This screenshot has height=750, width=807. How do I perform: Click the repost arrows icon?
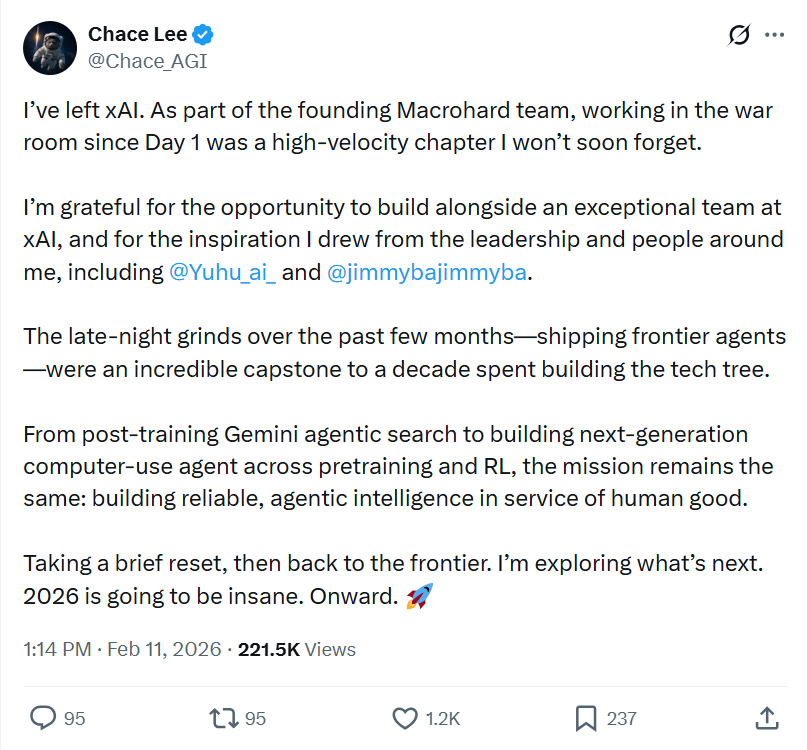[x=223, y=717]
